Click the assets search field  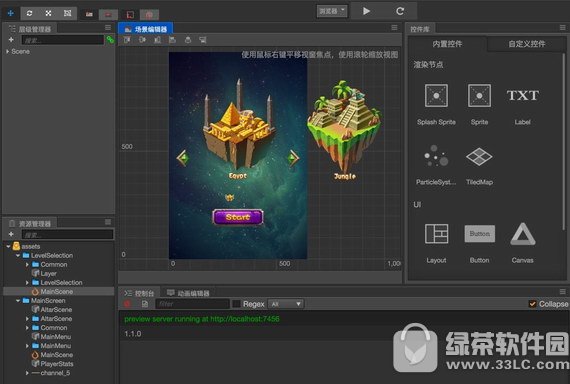(x=68, y=234)
